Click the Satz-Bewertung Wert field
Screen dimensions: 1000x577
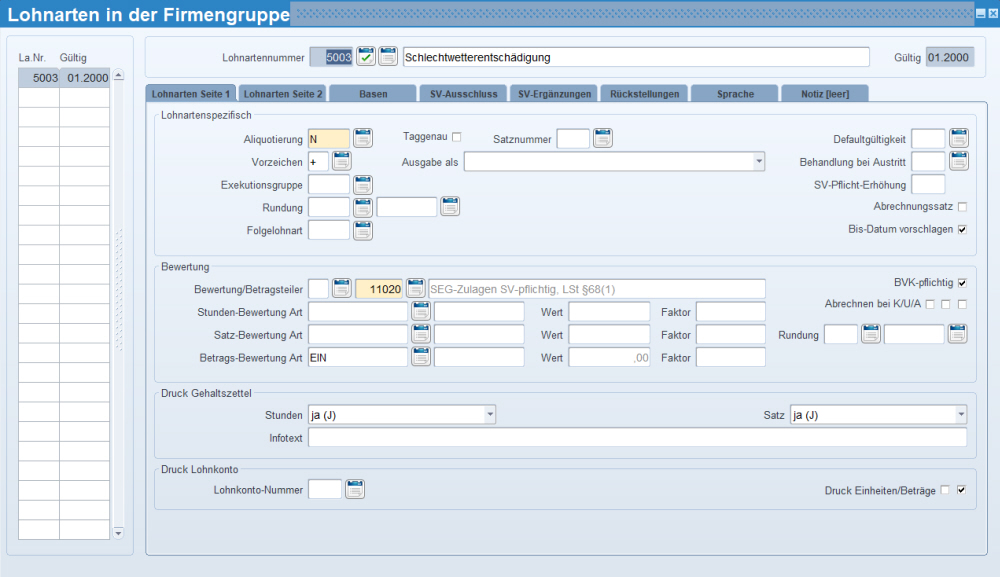[610, 335]
